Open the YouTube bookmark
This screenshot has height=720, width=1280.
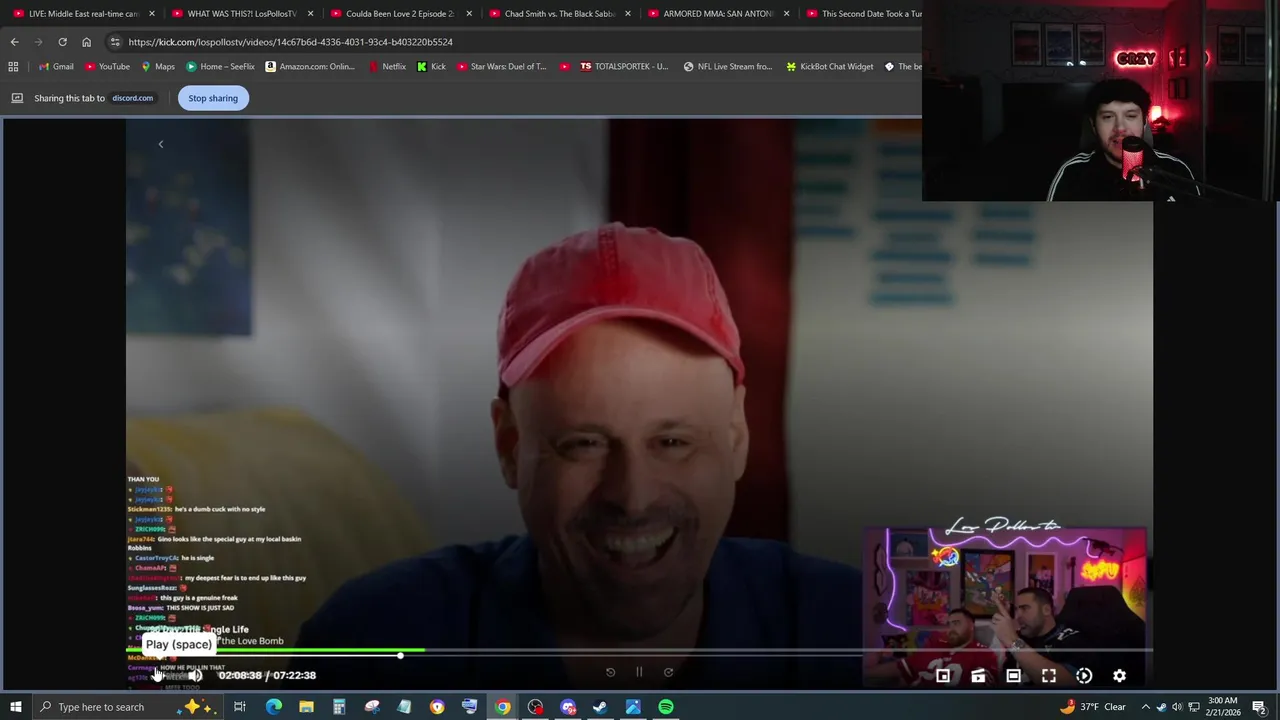pos(107,67)
